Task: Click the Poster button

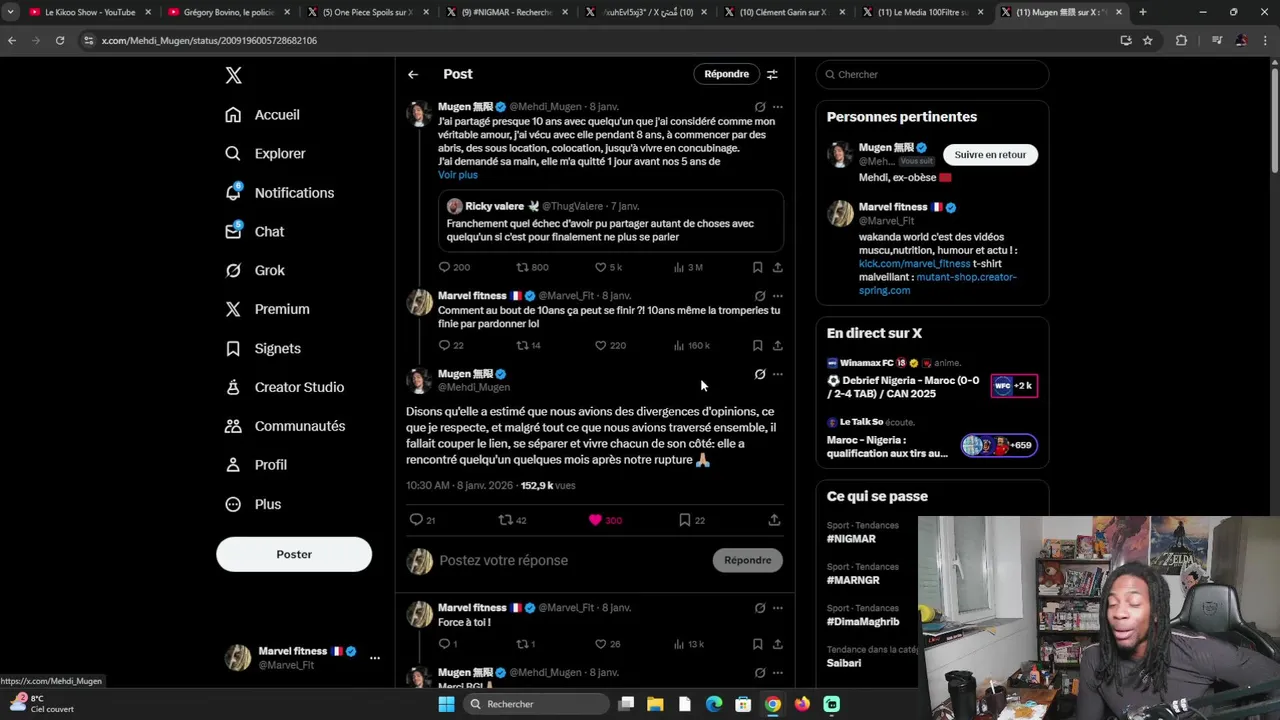Action: coord(294,554)
